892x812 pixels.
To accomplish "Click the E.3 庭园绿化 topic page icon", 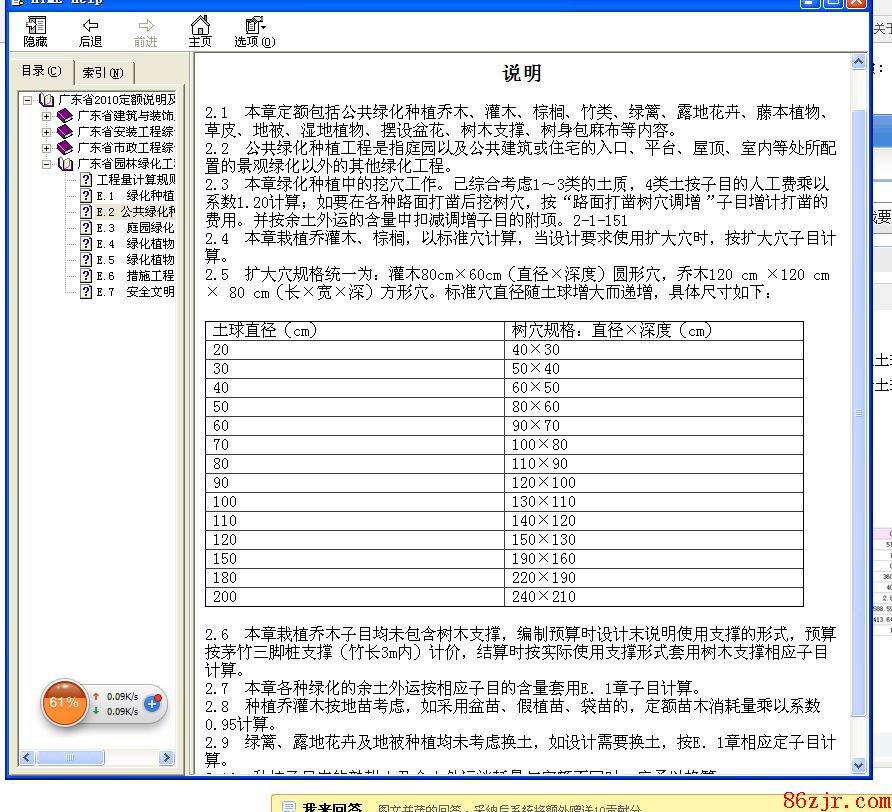I will (86, 228).
